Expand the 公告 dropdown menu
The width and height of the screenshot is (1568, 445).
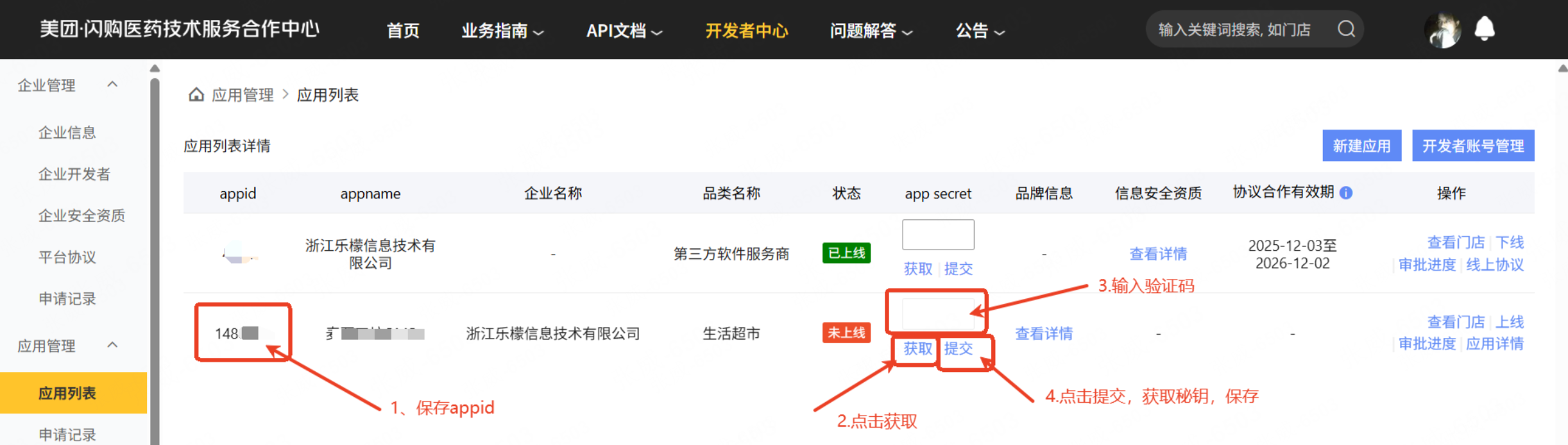click(980, 30)
